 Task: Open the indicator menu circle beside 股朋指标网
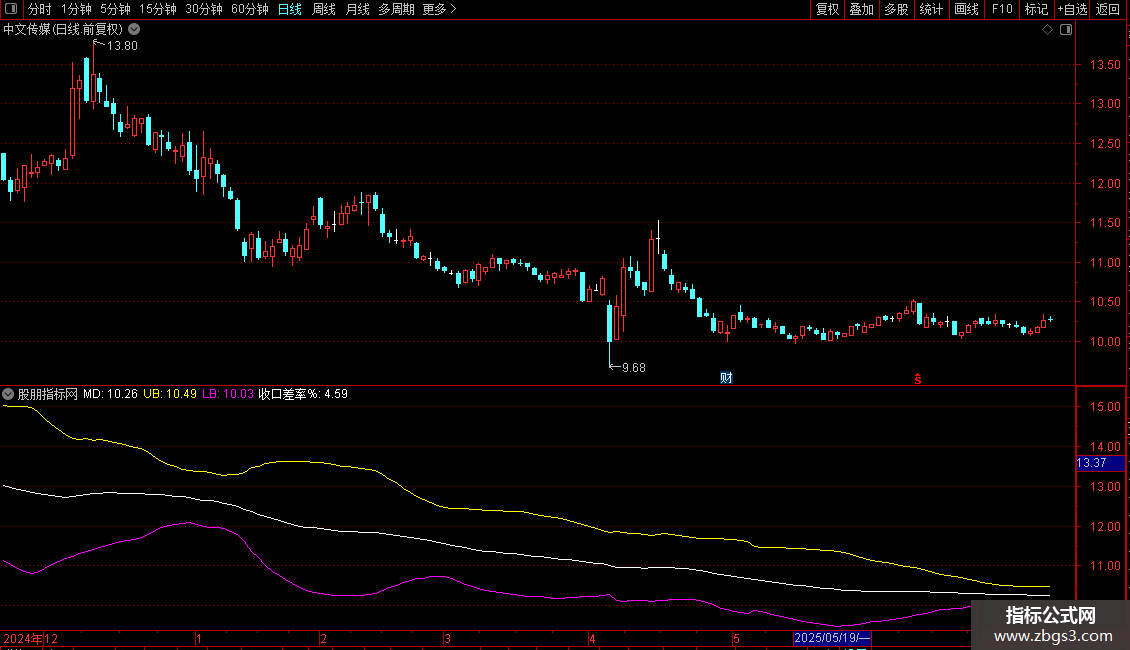8,394
